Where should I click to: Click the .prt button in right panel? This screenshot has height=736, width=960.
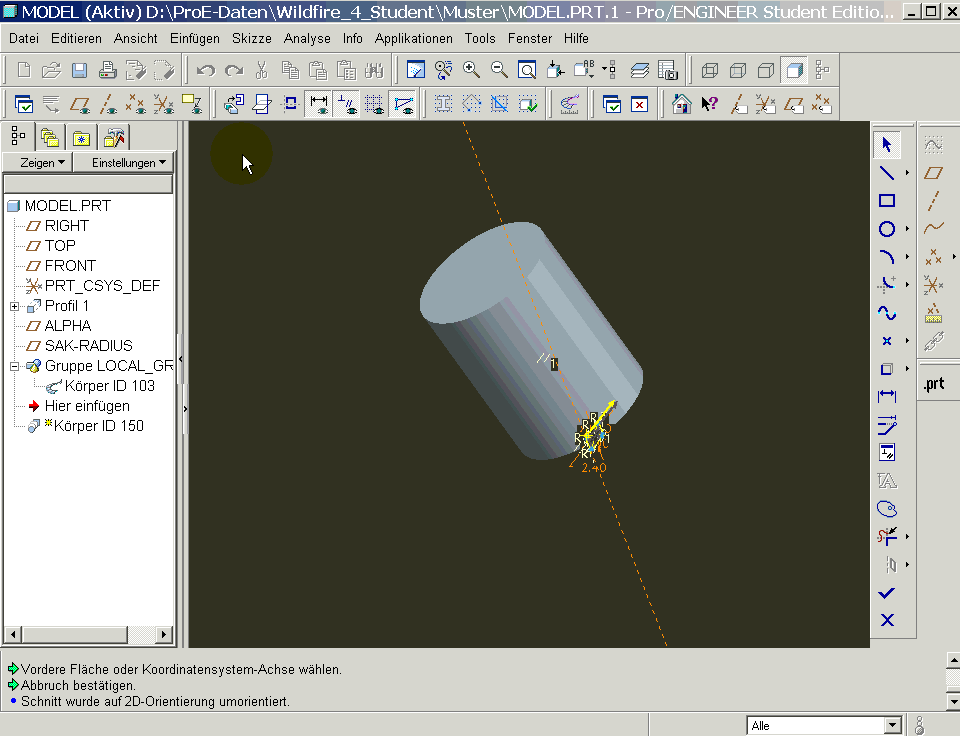934,384
